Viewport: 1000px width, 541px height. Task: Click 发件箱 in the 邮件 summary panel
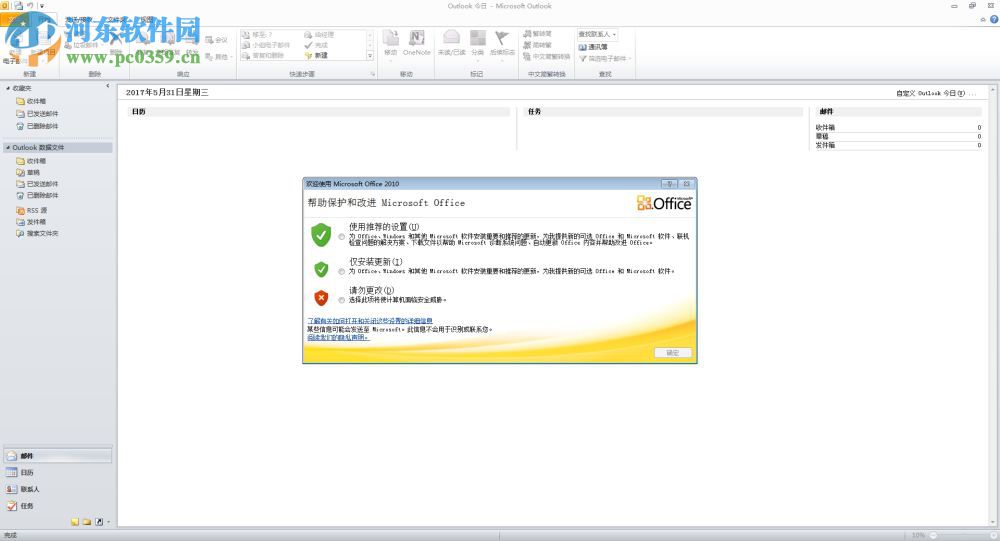click(x=825, y=145)
